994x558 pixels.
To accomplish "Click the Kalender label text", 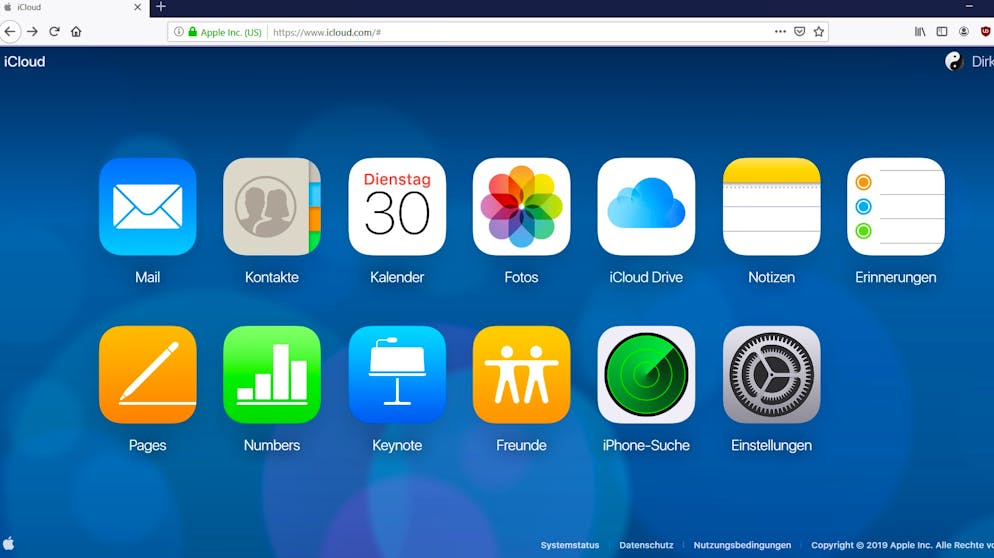I will click(x=397, y=277).
